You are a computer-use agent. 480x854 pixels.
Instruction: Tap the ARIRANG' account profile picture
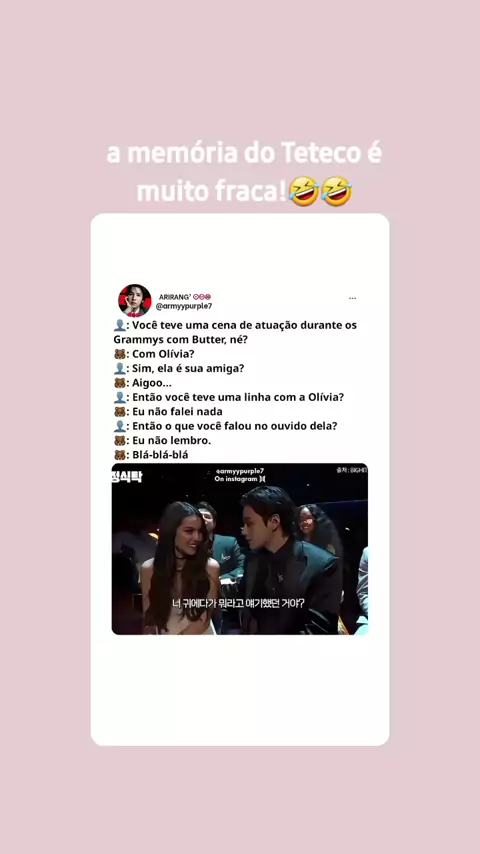click(x=135, y=301)
